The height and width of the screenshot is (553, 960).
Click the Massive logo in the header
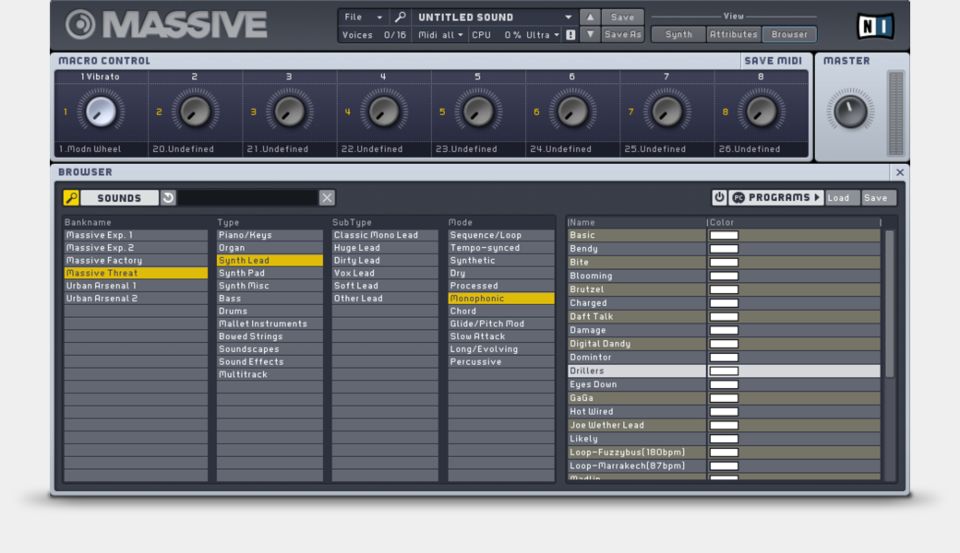click(x=166, y=25)
